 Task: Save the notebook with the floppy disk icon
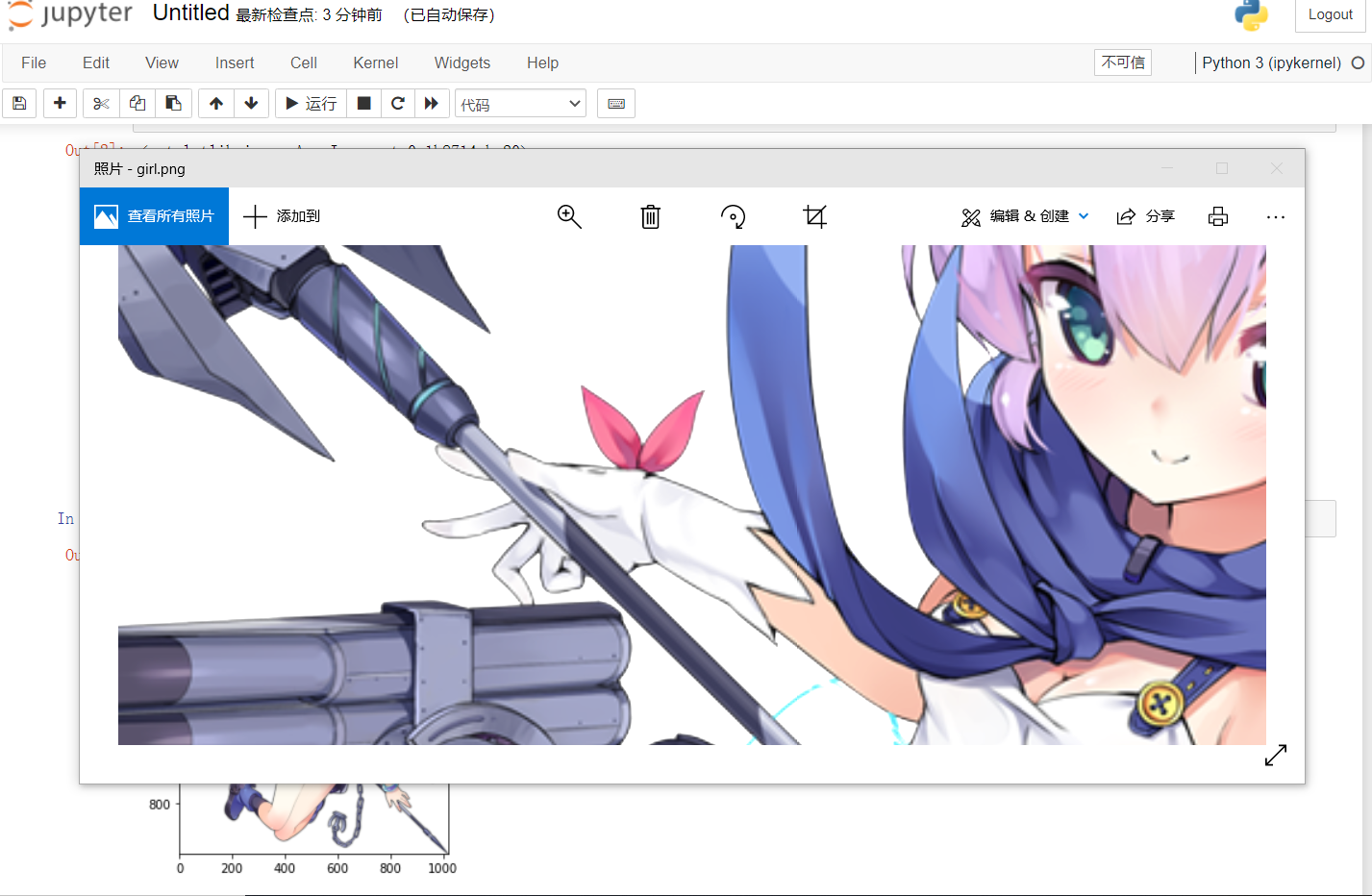pos(19,103)
